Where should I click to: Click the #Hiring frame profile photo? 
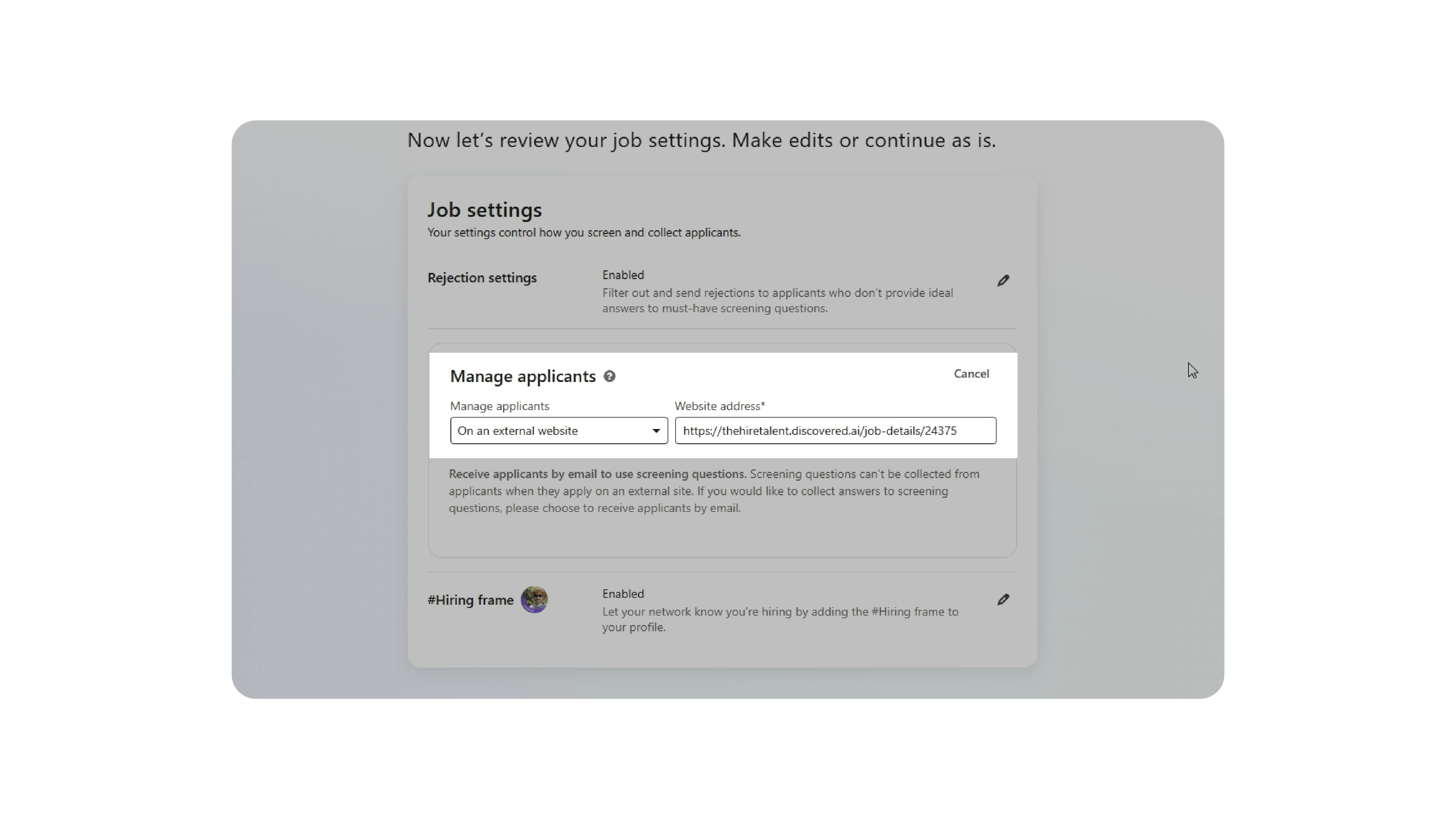pyautogui.click(x=534, y=600)
